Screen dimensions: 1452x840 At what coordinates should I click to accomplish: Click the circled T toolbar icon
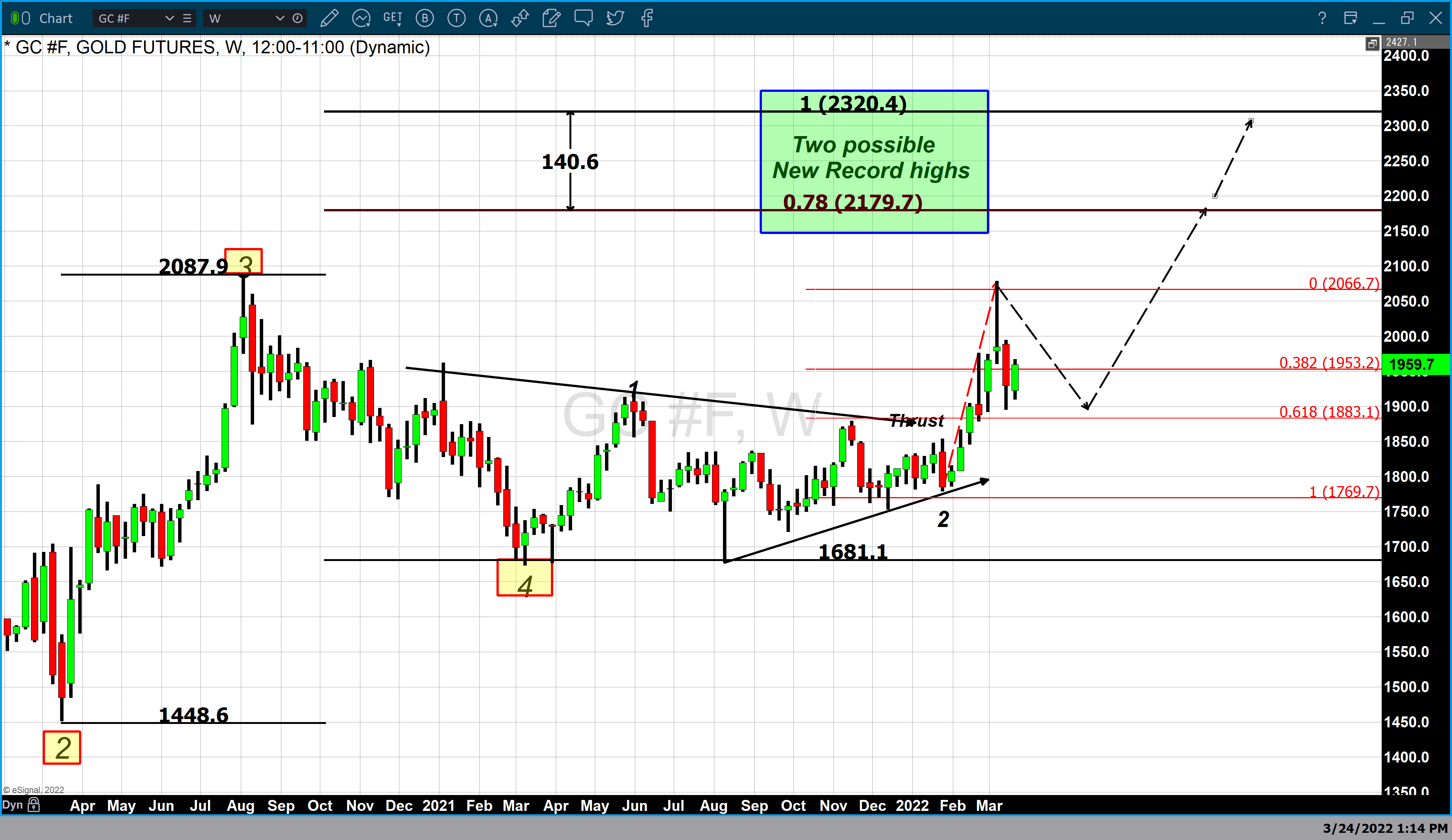pos(456,19)
